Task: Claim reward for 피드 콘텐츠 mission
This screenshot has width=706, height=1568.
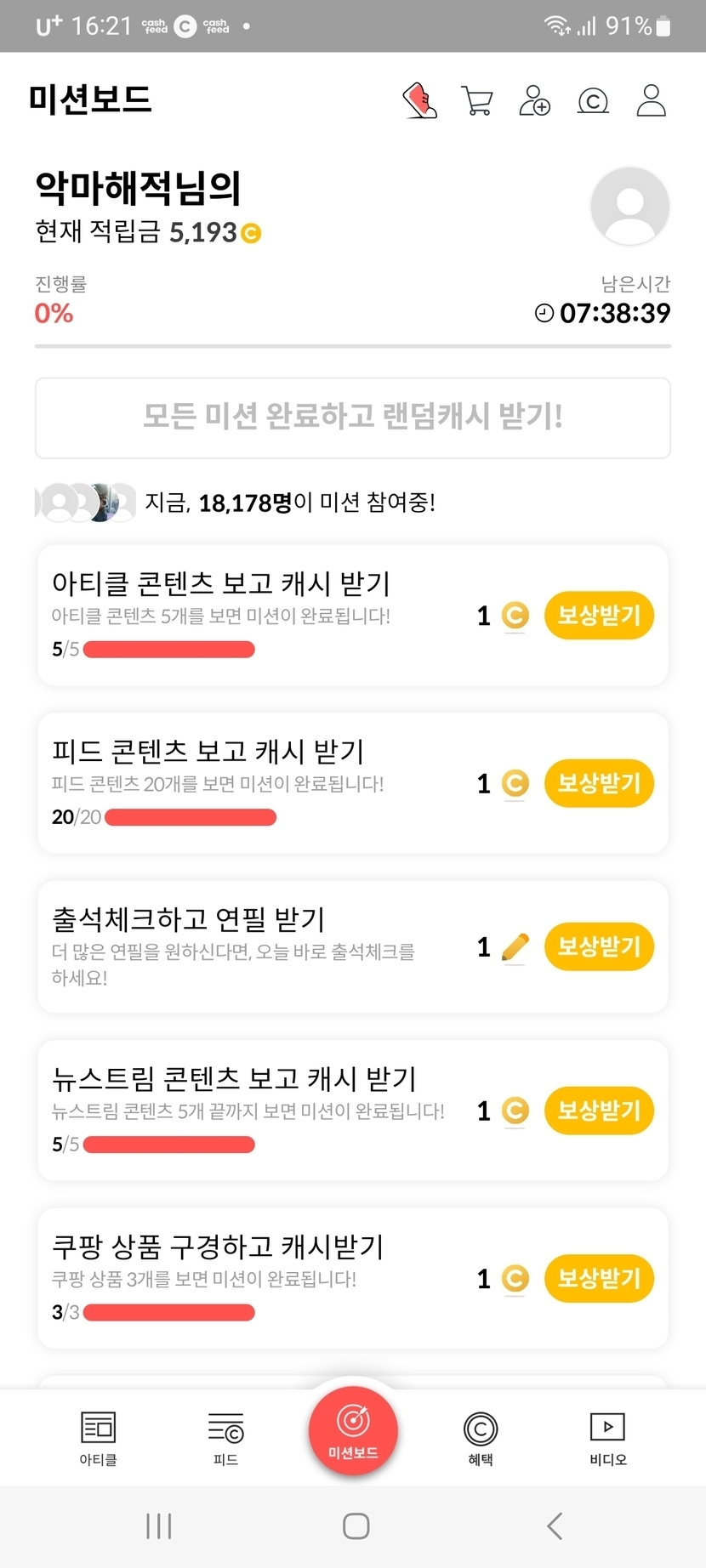Action: click(599, 783)
